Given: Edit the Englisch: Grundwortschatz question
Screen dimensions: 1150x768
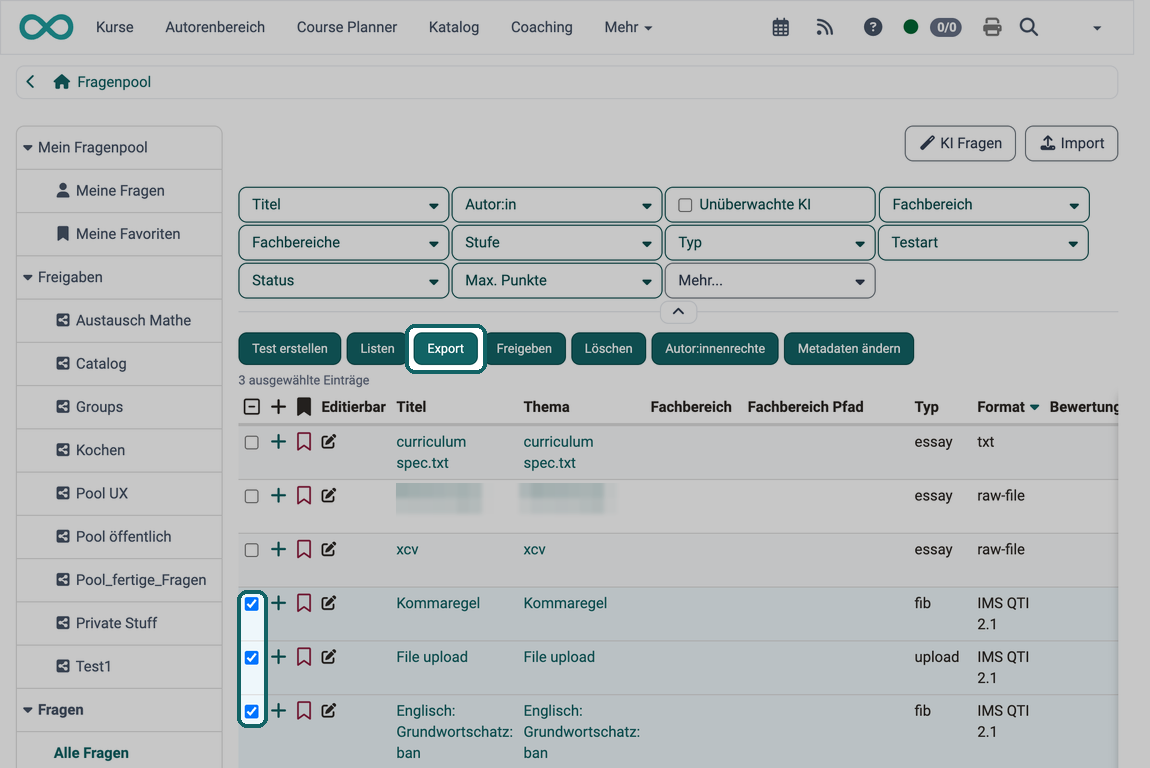Looking at the screenshot, I should [x=329, y=710].
